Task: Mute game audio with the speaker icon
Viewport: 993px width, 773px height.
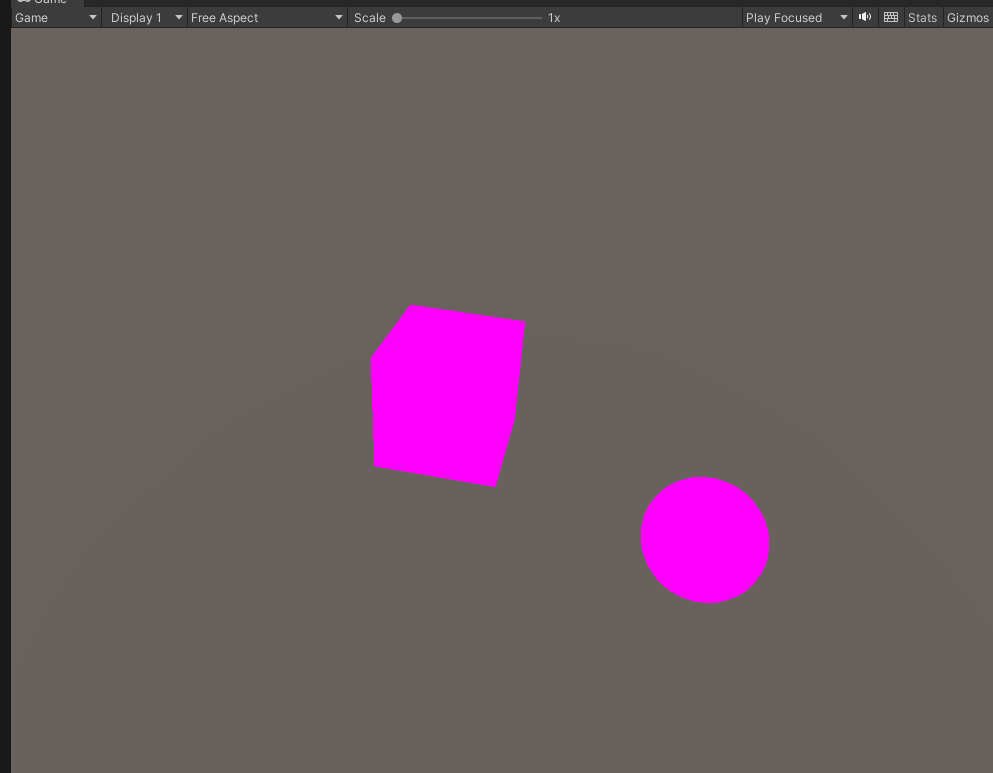Action: coord(864,17)
